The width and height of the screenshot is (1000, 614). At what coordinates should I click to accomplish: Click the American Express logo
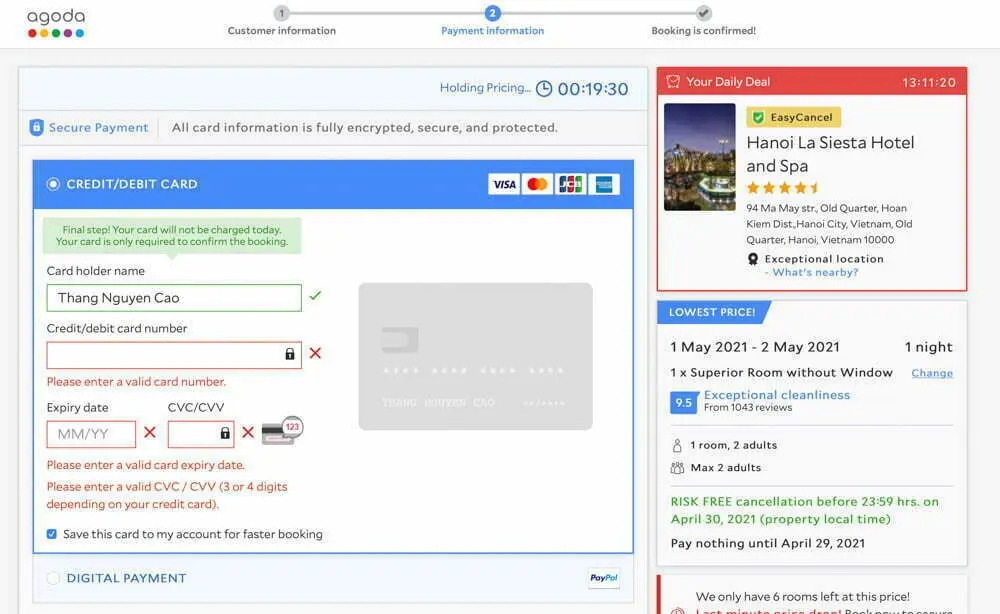click(603, 184)
